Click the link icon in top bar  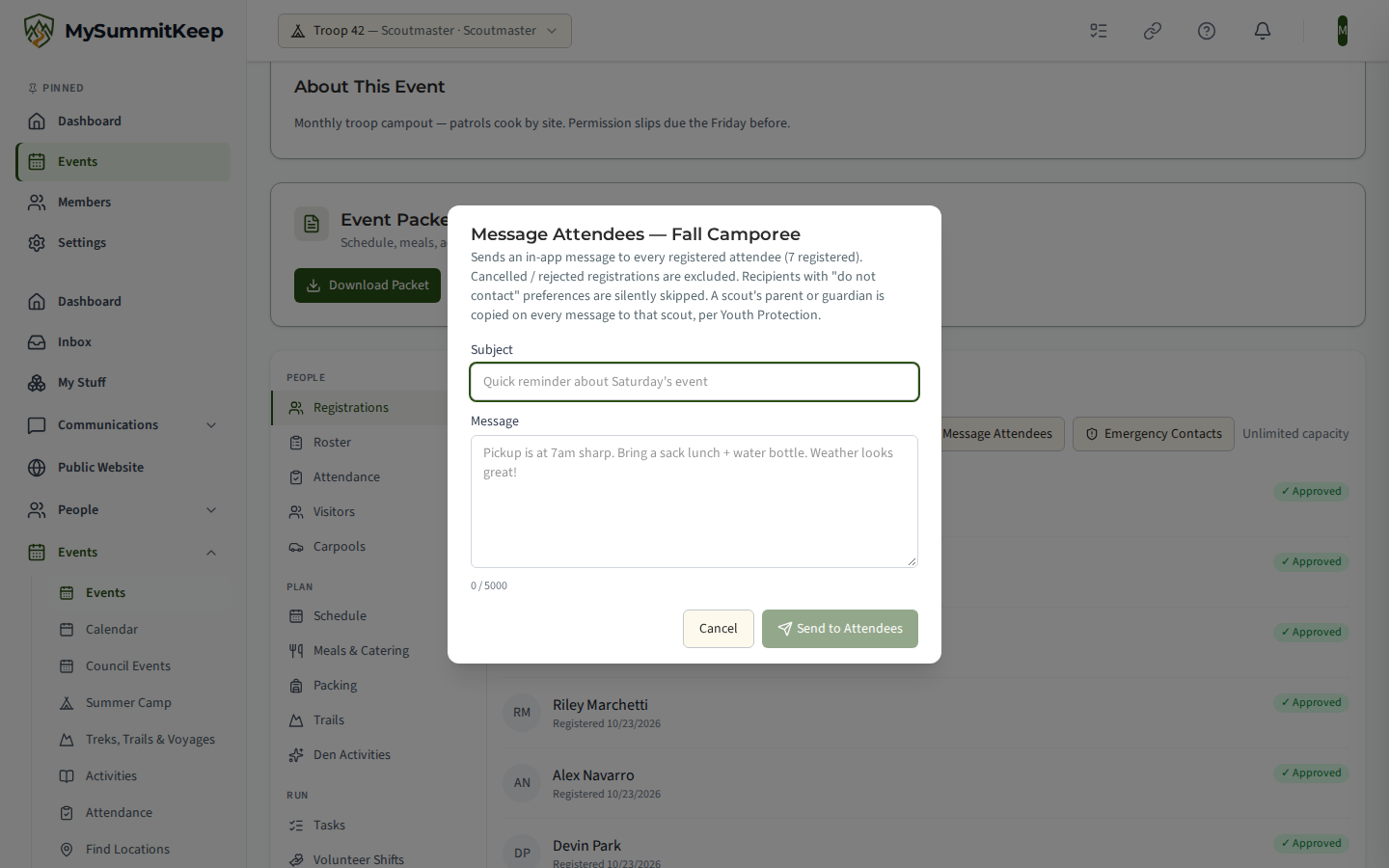click(x=1153, y=31)
